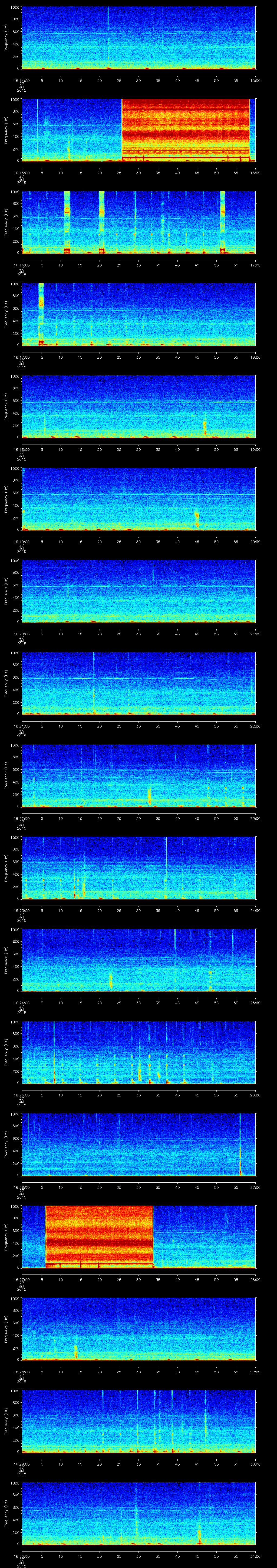Open the 16:29 spectrogram panel
Screen dimensions: 277x1568
[138, 1421]
